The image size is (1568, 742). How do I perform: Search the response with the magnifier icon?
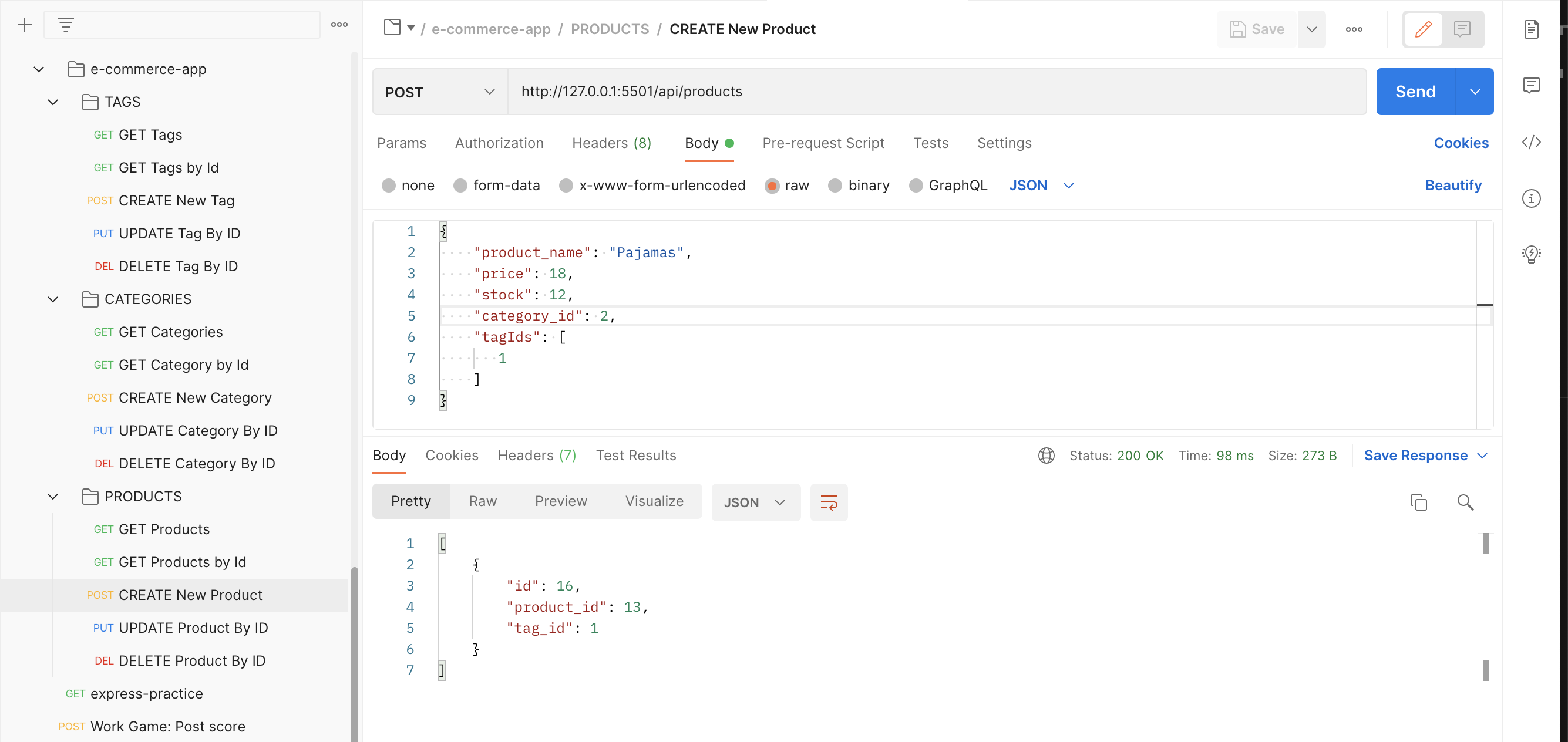[1466, 502]
